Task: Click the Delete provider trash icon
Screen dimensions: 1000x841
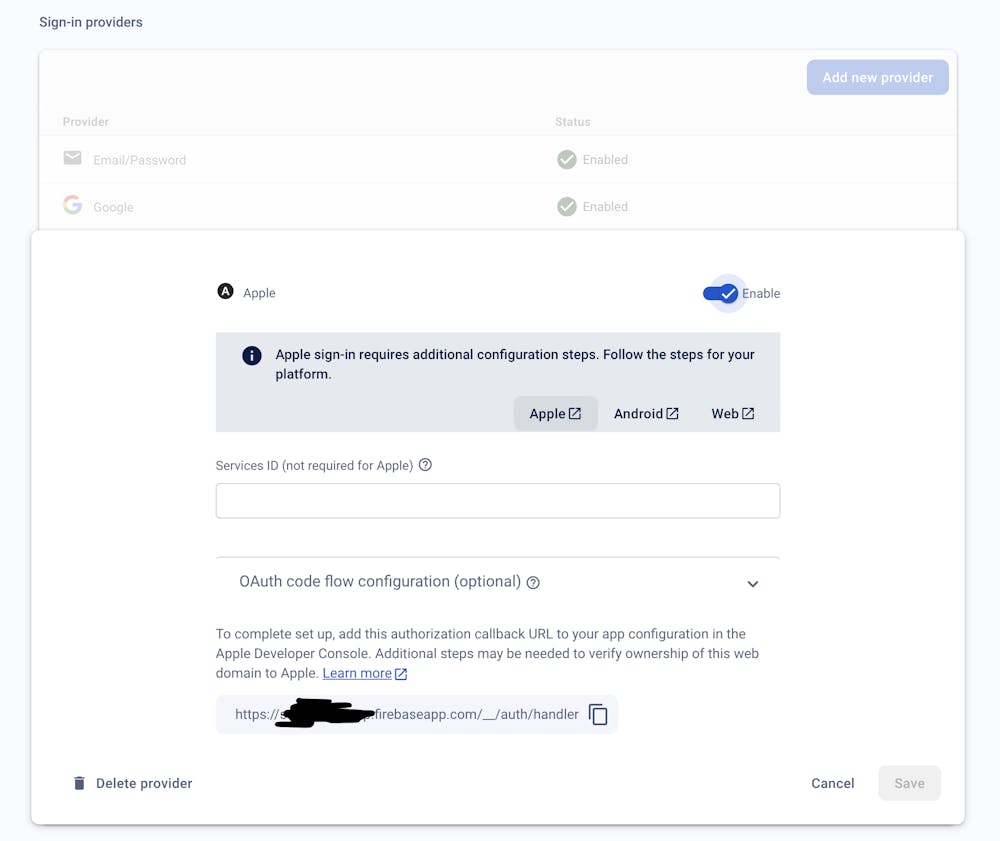Action: point(80,783)
